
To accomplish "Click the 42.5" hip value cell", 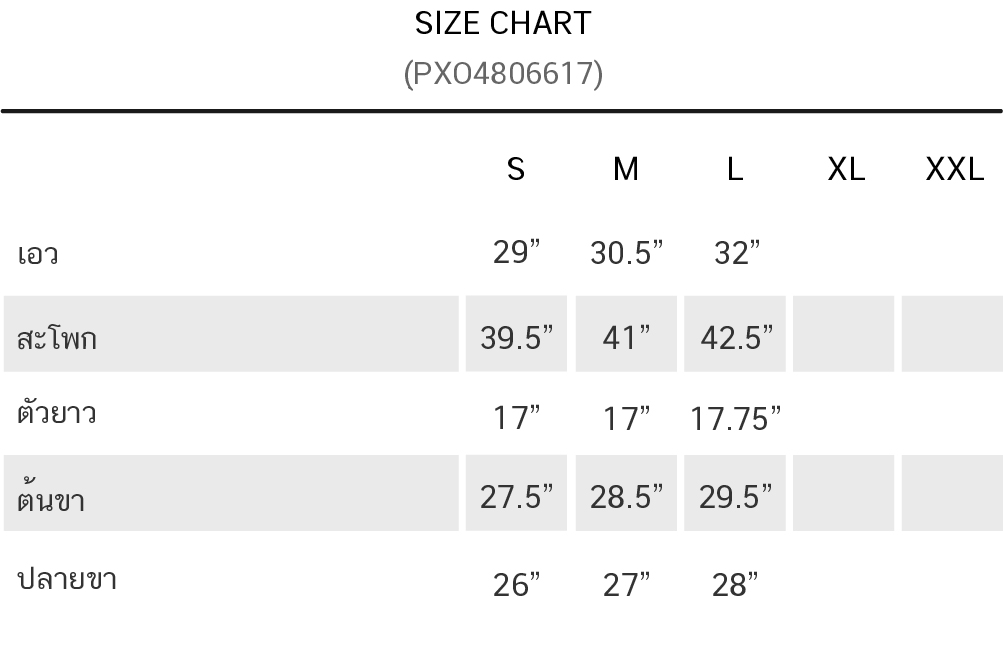I will click(x=736, y=337).
